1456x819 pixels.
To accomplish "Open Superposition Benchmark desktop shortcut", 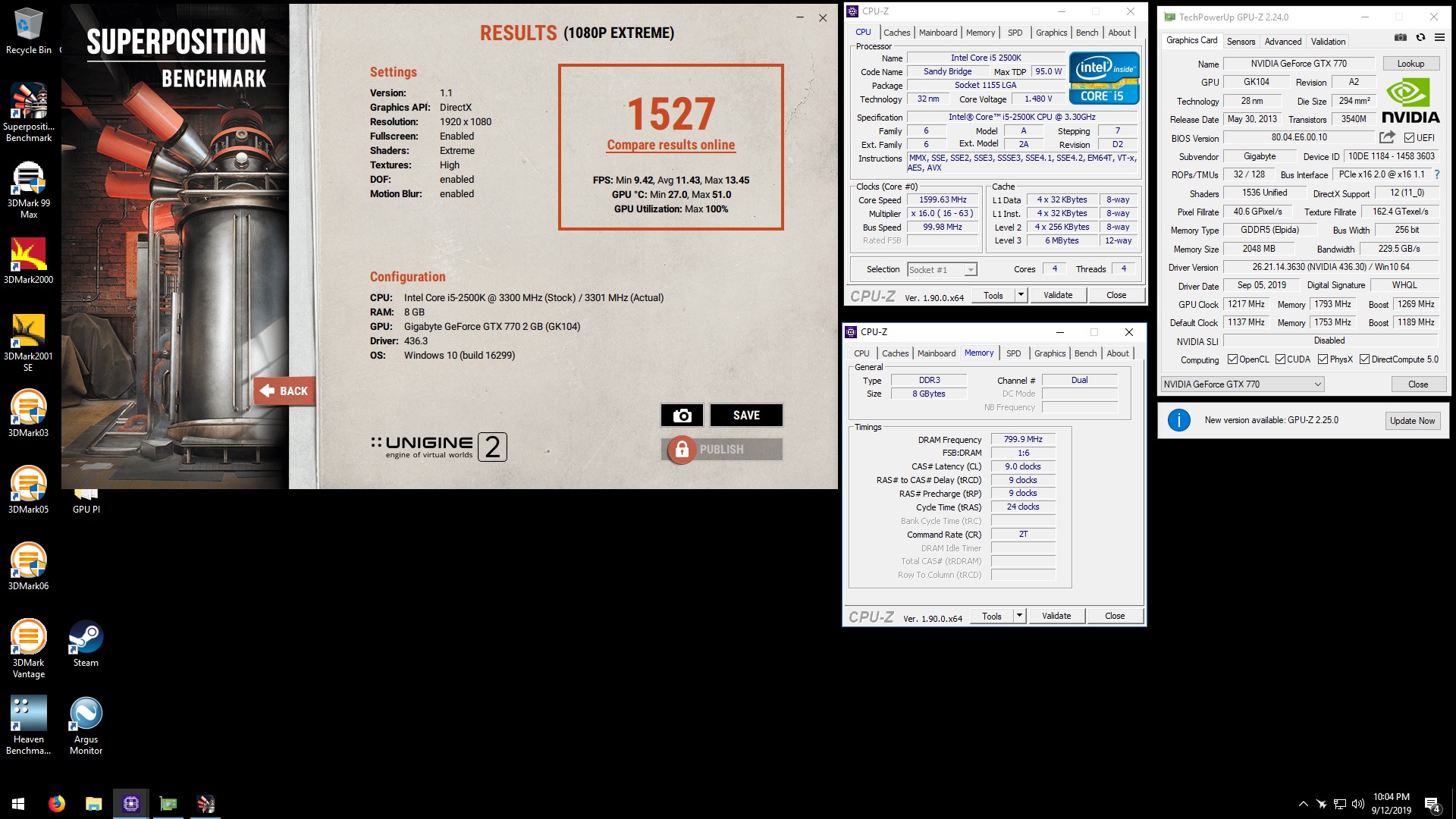I will pos(29,112).
